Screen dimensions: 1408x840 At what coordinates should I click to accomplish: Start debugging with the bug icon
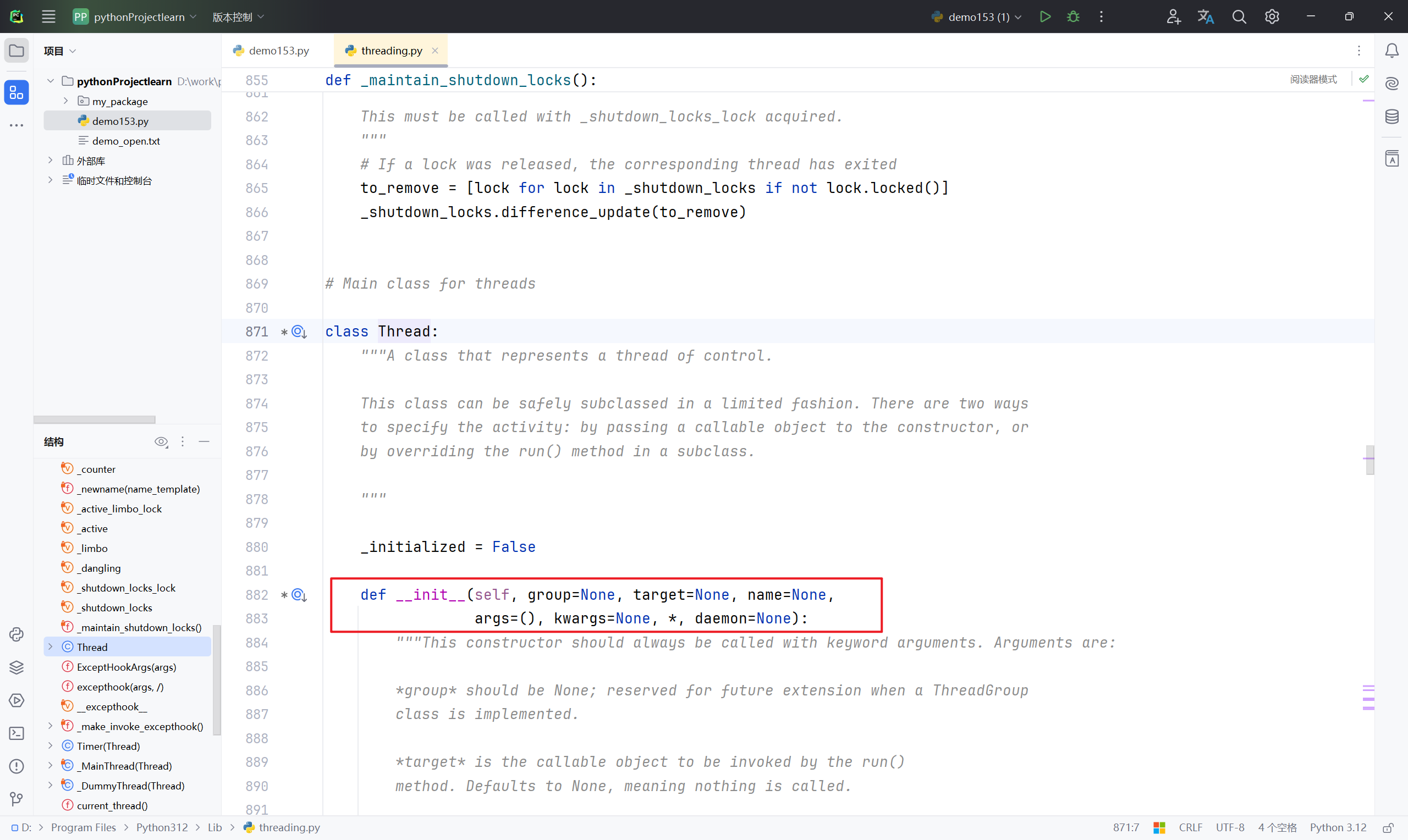pos(1073,16)
